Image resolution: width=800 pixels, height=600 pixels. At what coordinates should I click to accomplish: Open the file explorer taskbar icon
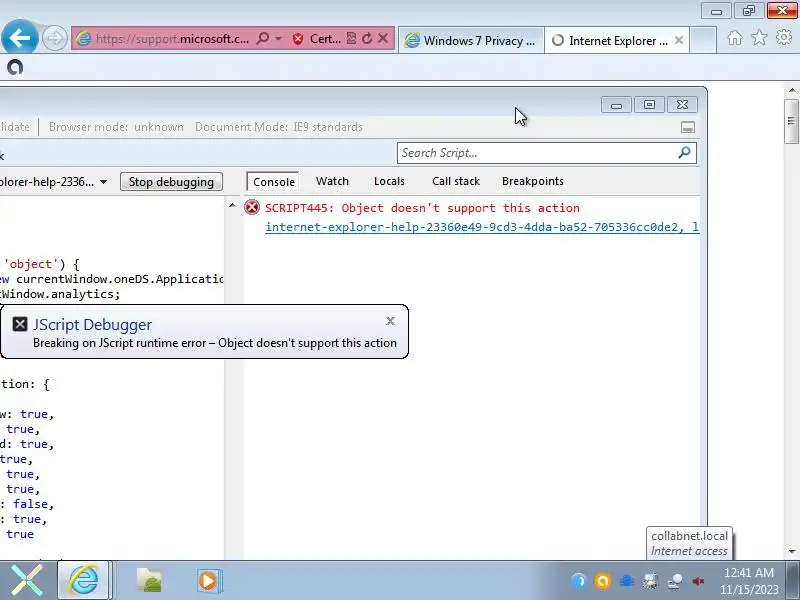(x=149, y=581)
